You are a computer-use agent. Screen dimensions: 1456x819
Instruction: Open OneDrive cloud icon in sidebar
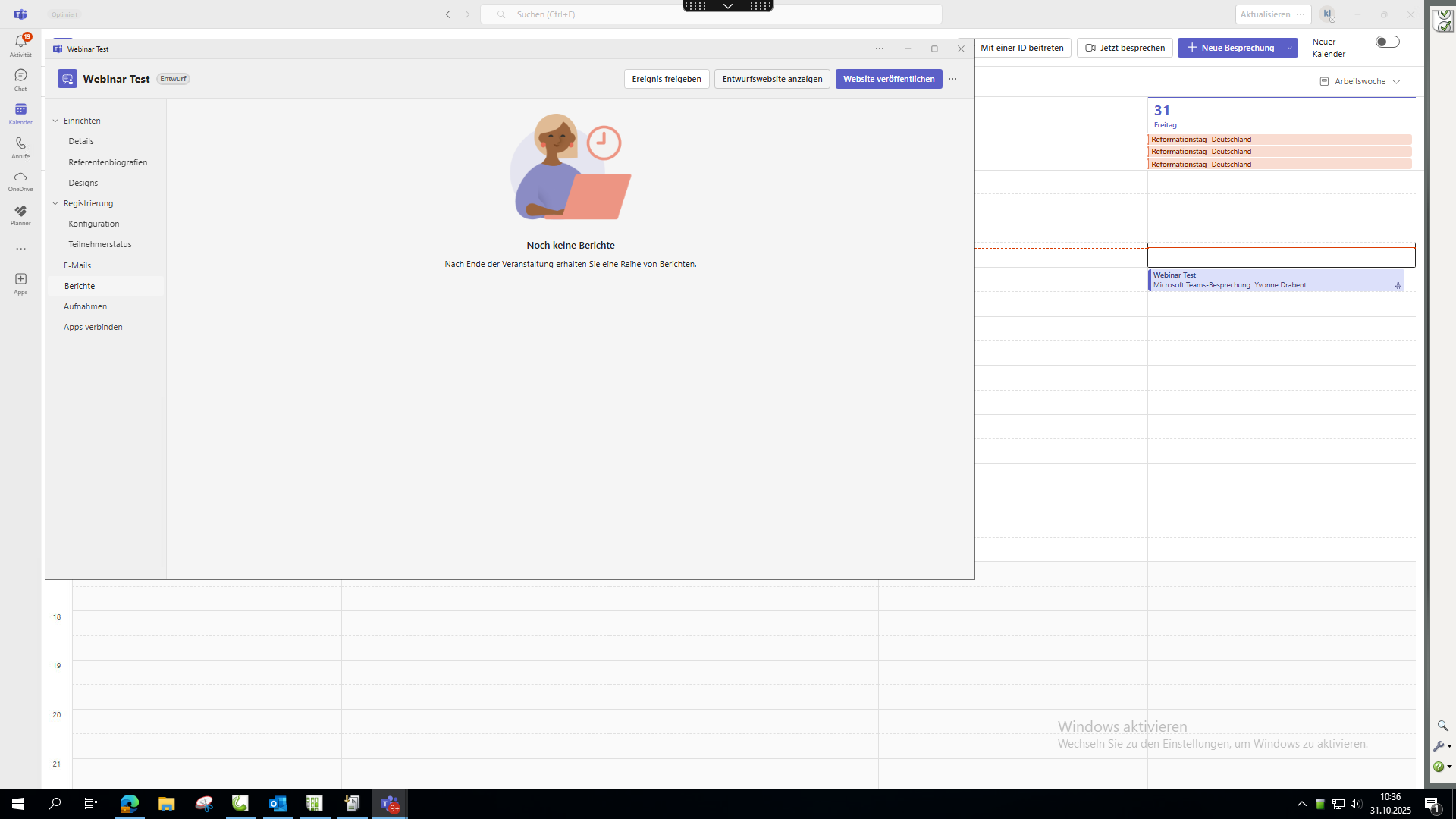20,180
